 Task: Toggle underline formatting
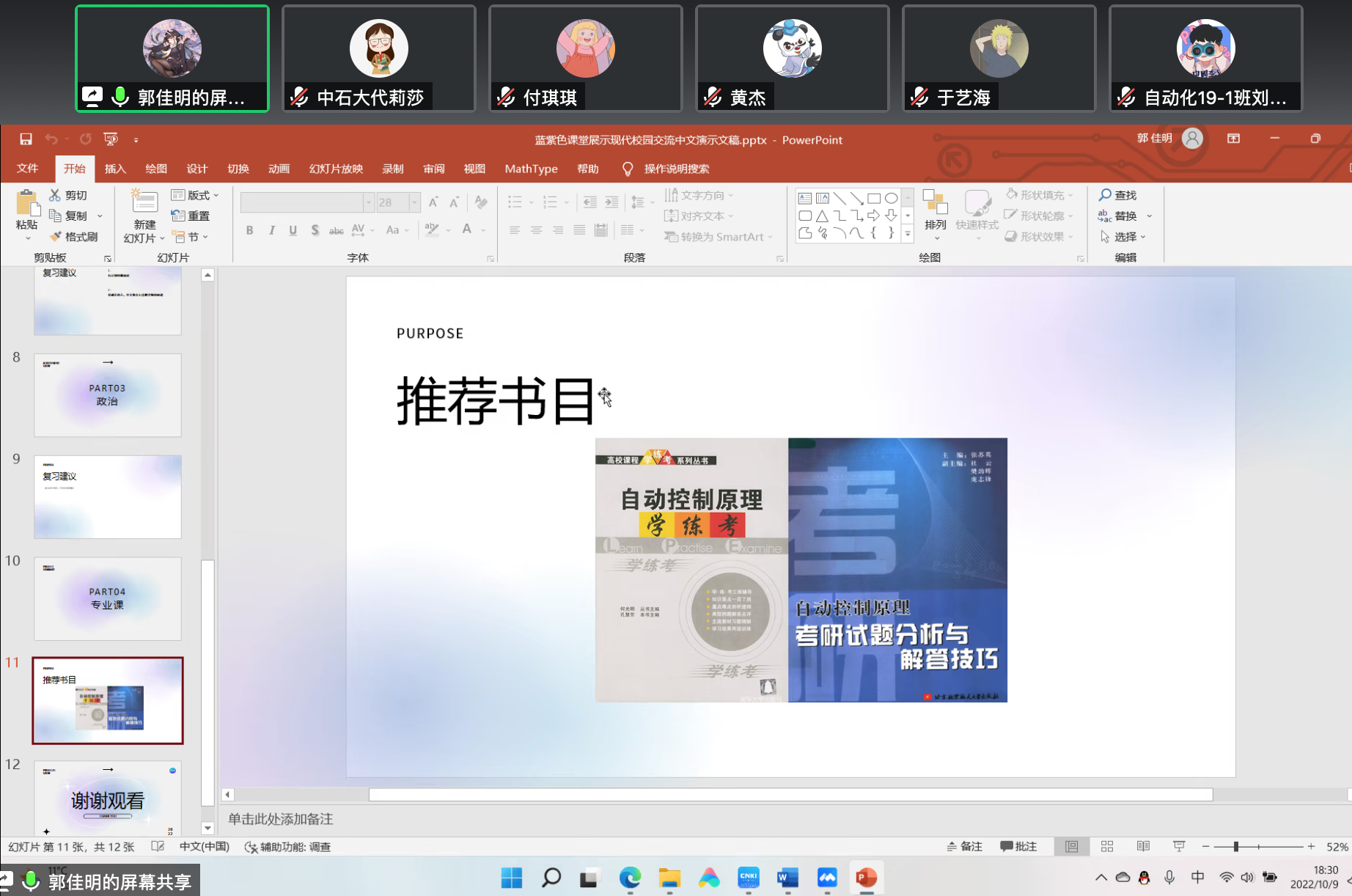click(293, 229)
